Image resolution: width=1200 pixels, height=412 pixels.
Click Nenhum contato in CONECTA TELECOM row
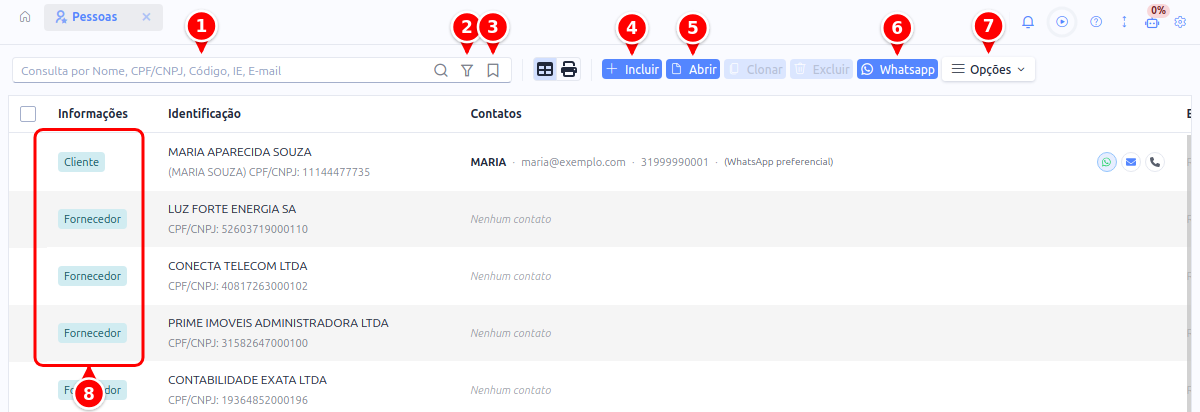click(x=511, y=276)
